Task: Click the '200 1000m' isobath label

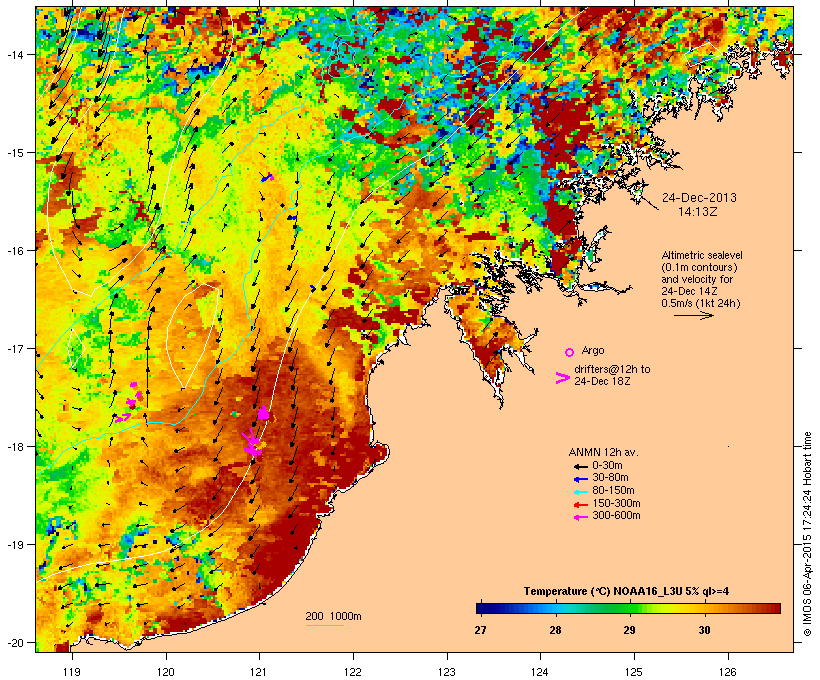Action: pos(333,616)
